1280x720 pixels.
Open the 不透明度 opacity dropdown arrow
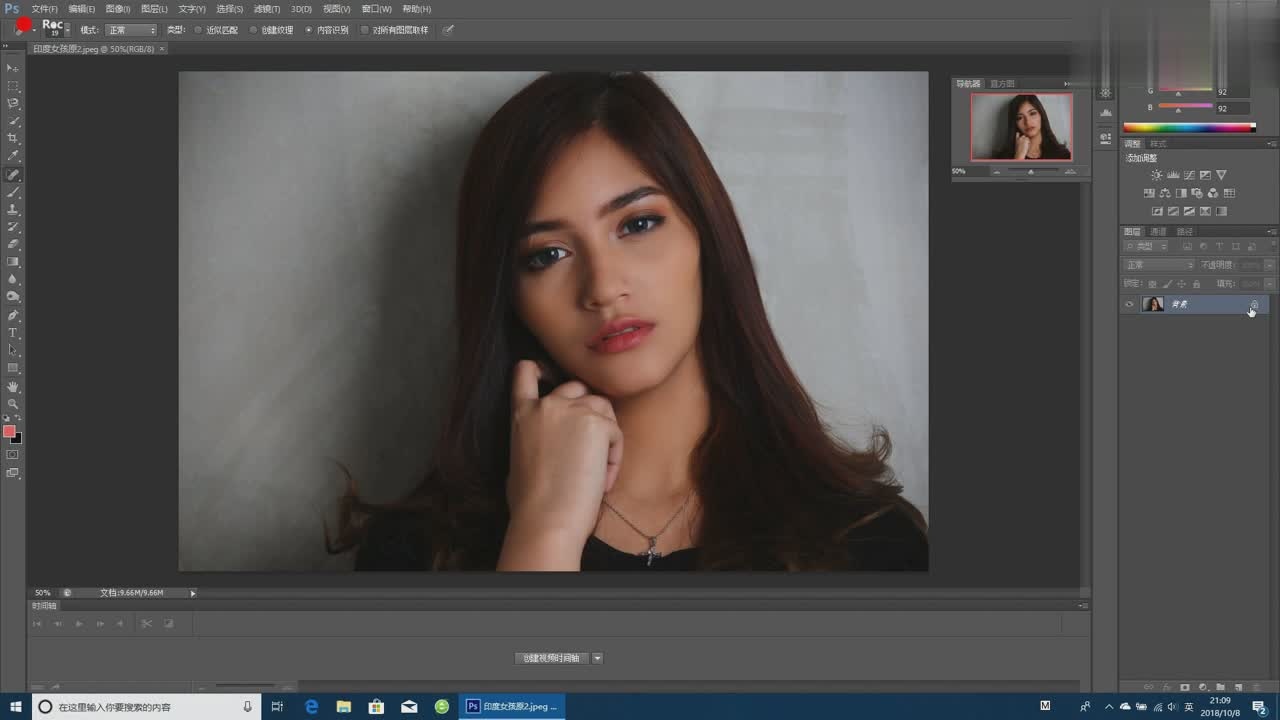1270,265
